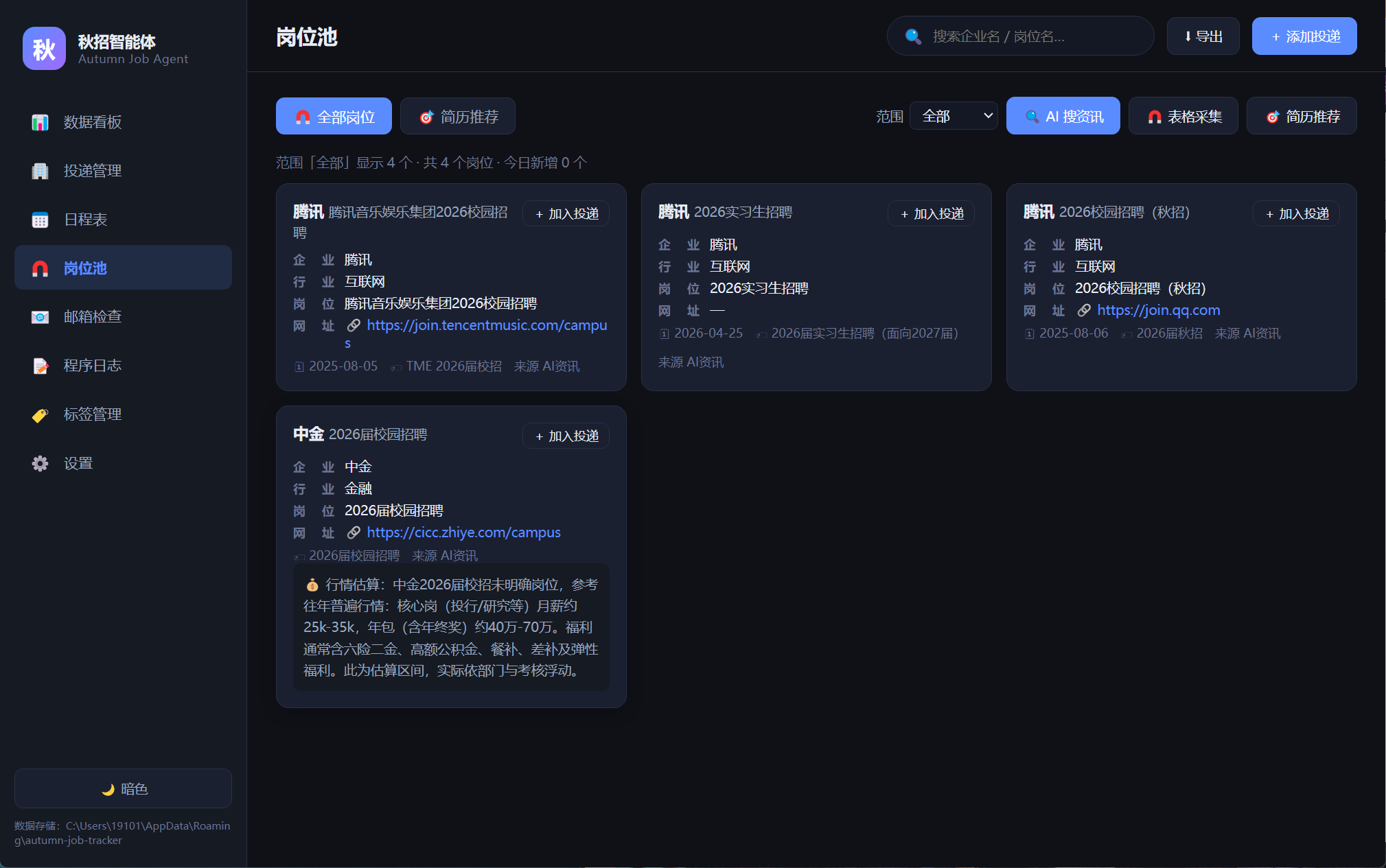Click the 中金 行情估算 salary note

(451, 627)
